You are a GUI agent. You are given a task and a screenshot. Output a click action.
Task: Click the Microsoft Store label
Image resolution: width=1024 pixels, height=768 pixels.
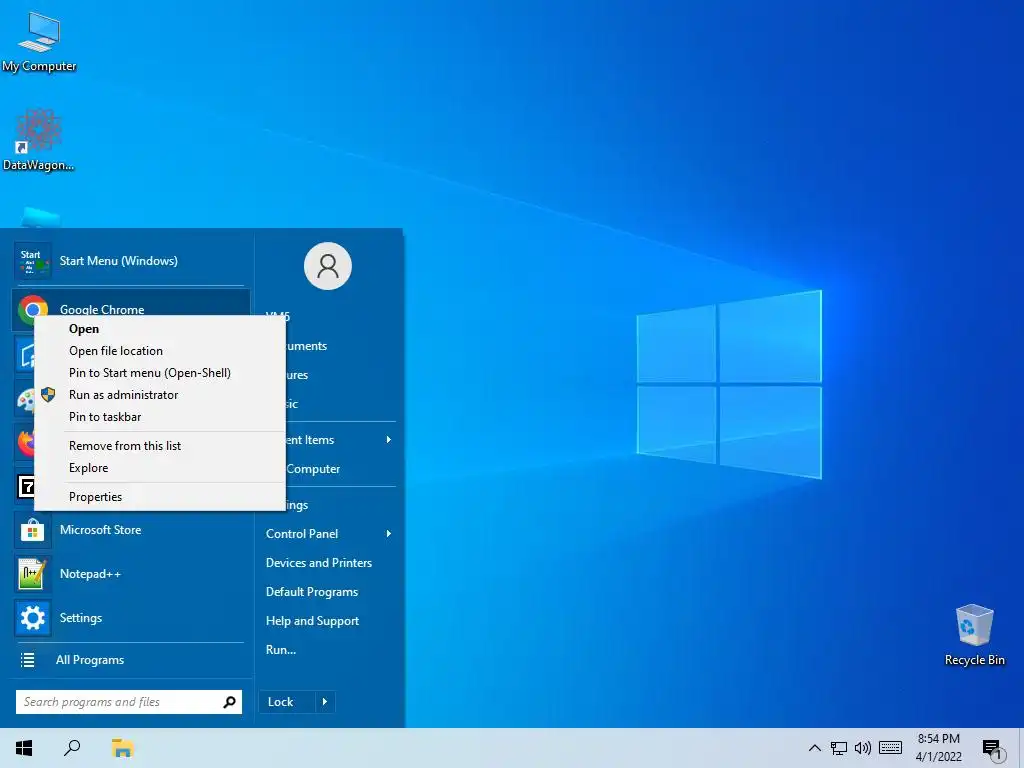point(101,530)
